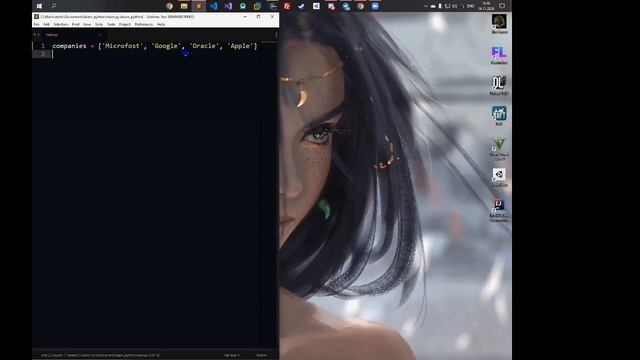
Task: Open Visual Studio Code from taskbar
Action: pos(213,6)
